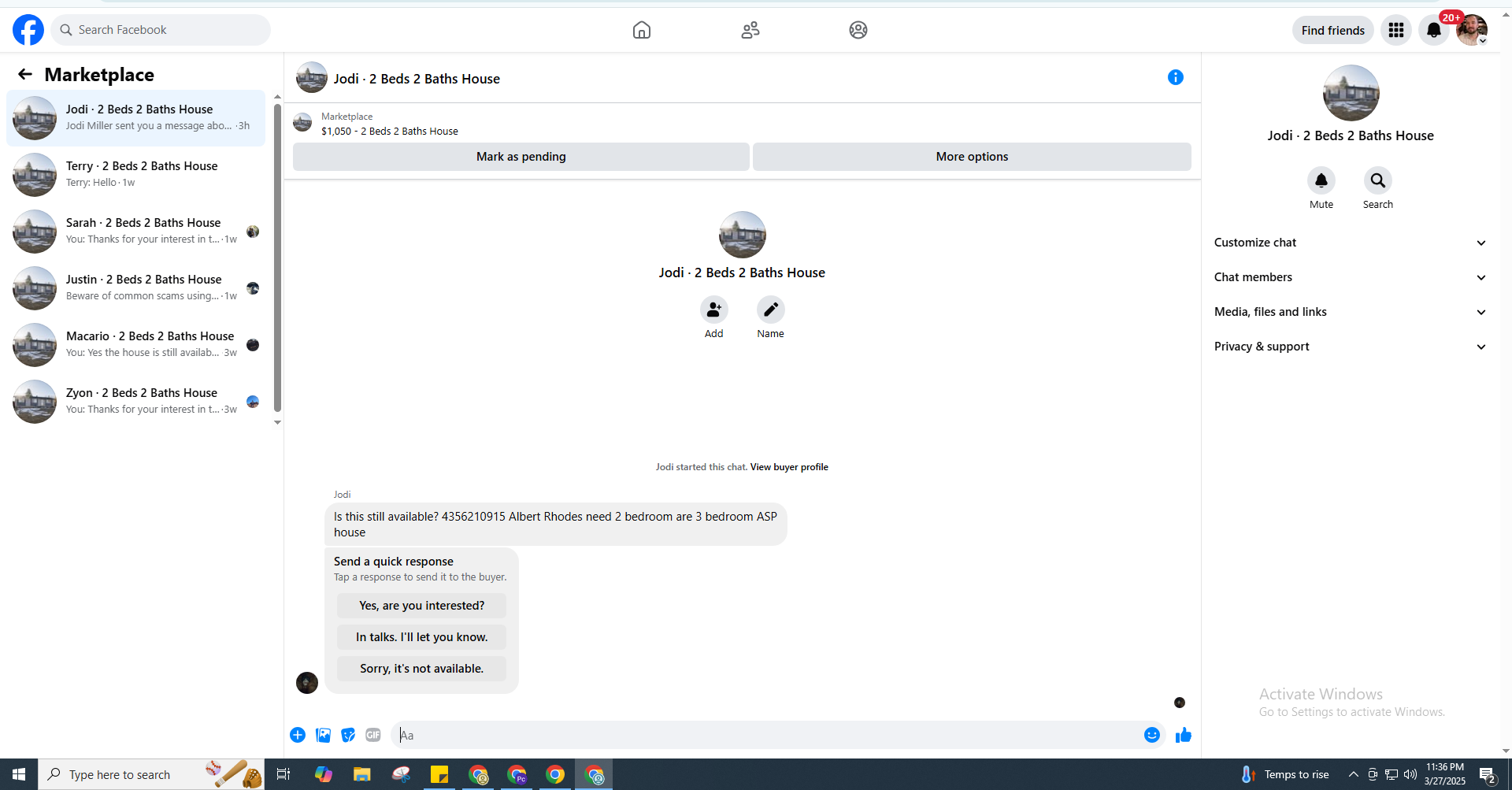Send a thumbs-up like
The height and width of the screenshot is (790, 1512).
click(x=1184, y=735)
